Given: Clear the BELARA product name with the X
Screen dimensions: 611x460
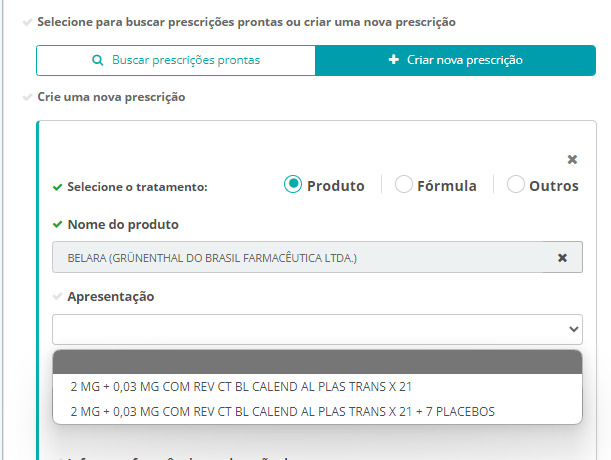Looking at the screenshot, I should 562,257.
